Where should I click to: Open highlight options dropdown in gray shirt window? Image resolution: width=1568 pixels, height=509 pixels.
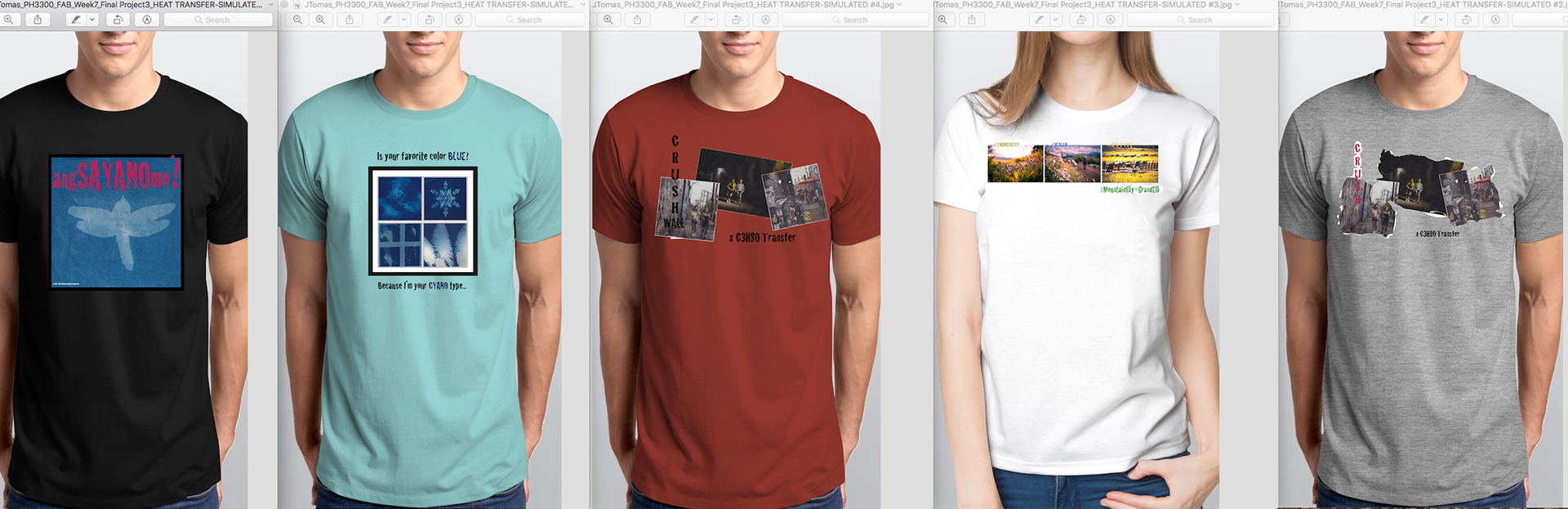click(x=1441, y=20)
